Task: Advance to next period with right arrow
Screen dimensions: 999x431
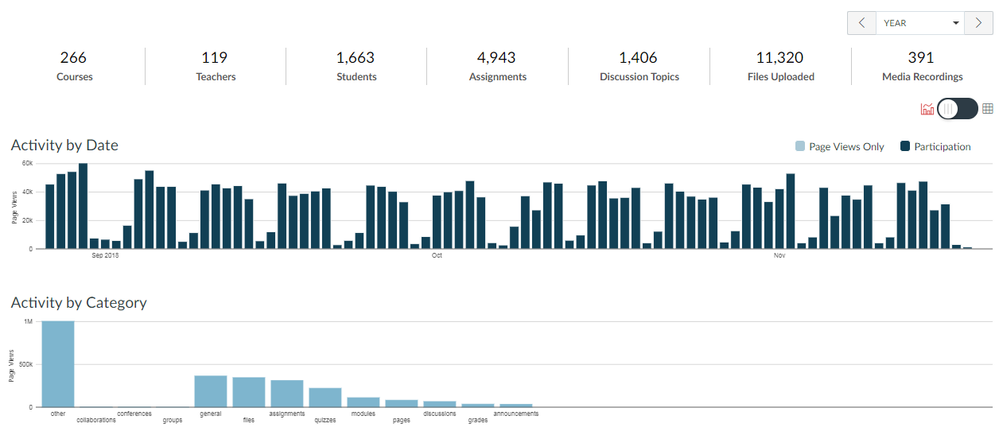Action: pyautogui.click(x=979, y=23)
